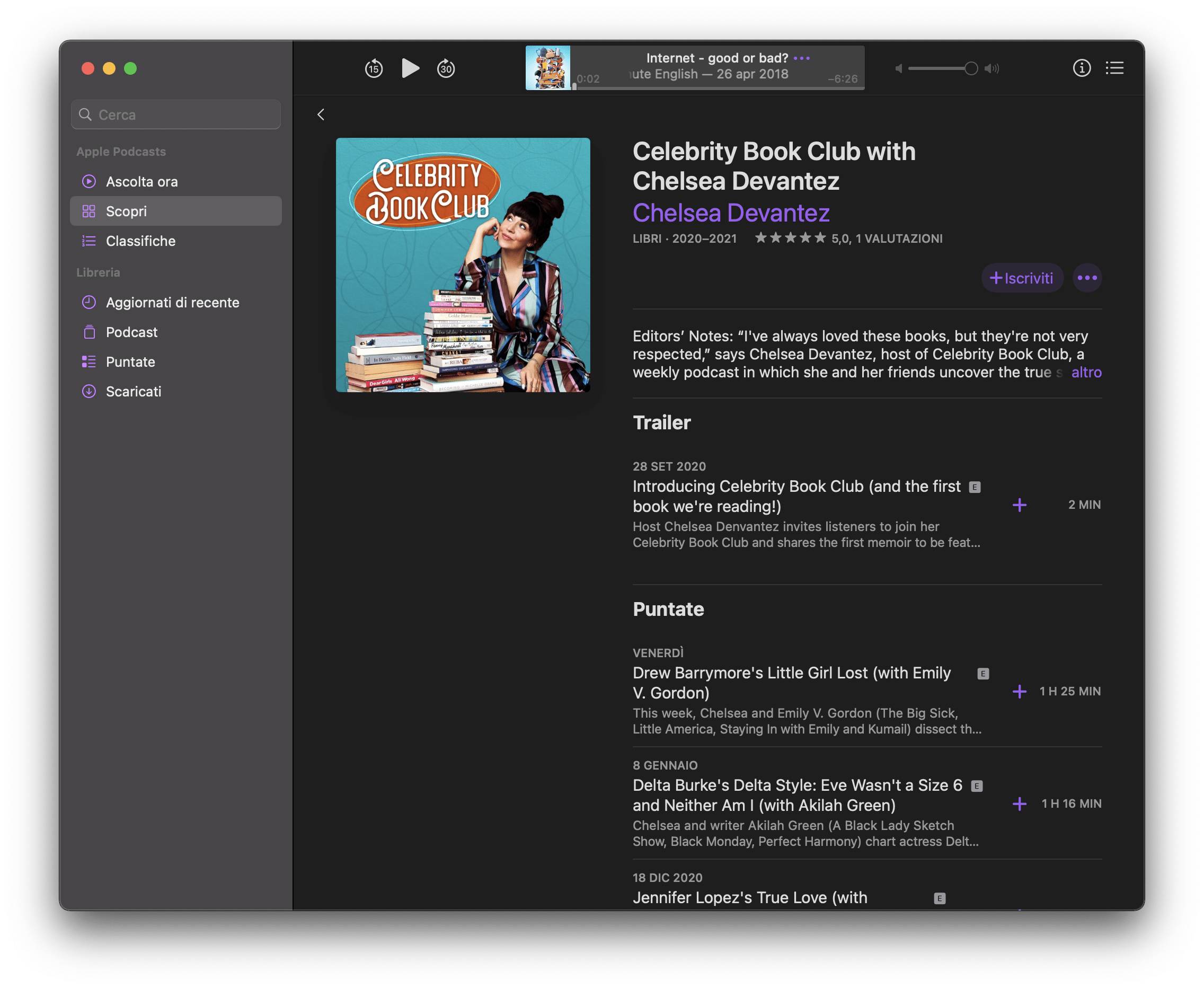Image resolution: width=1204 pixels, height=989 pixels.
Task: Add the Delta Burke episode to library
Action: click(1020, 804)
